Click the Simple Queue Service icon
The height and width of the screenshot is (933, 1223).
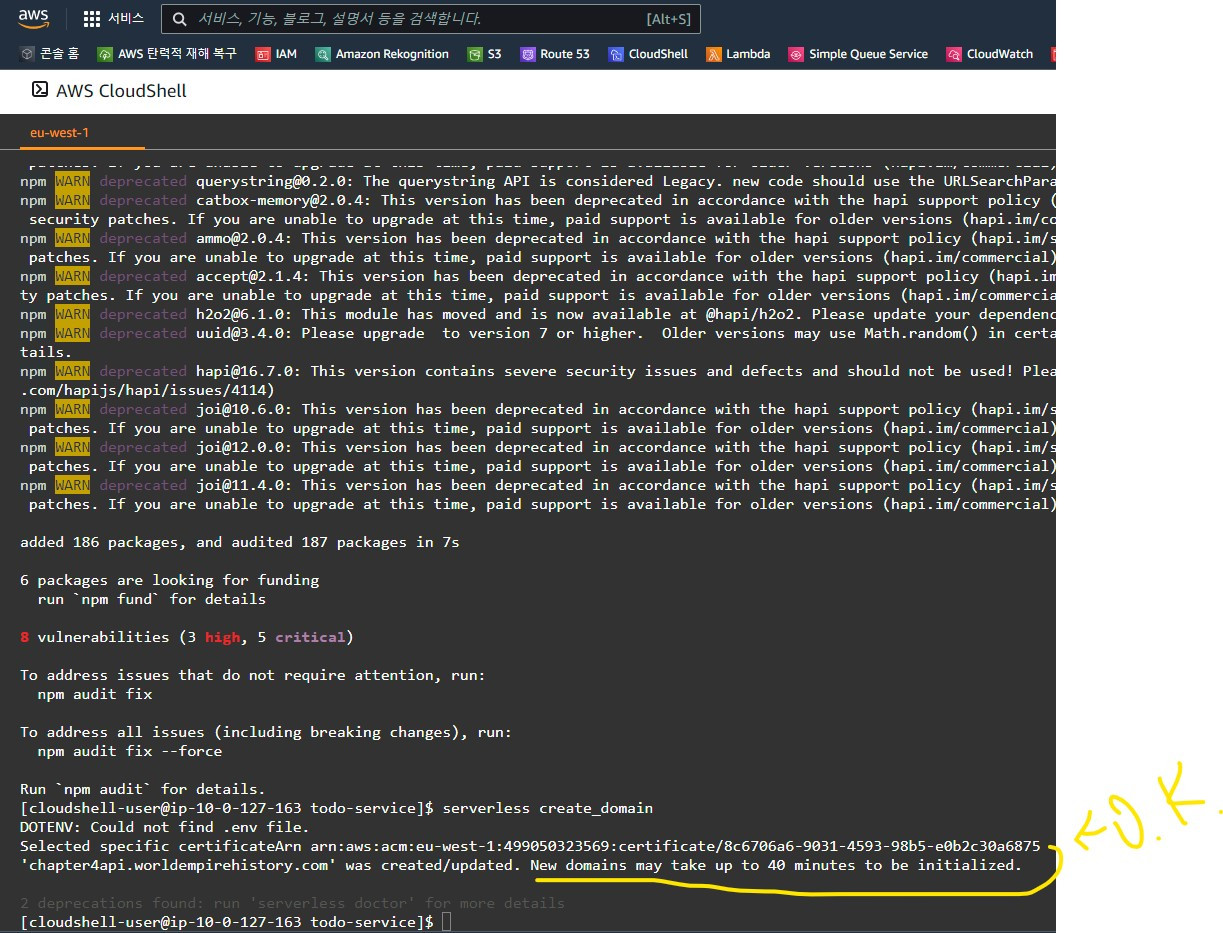click(x=796, y=54)
